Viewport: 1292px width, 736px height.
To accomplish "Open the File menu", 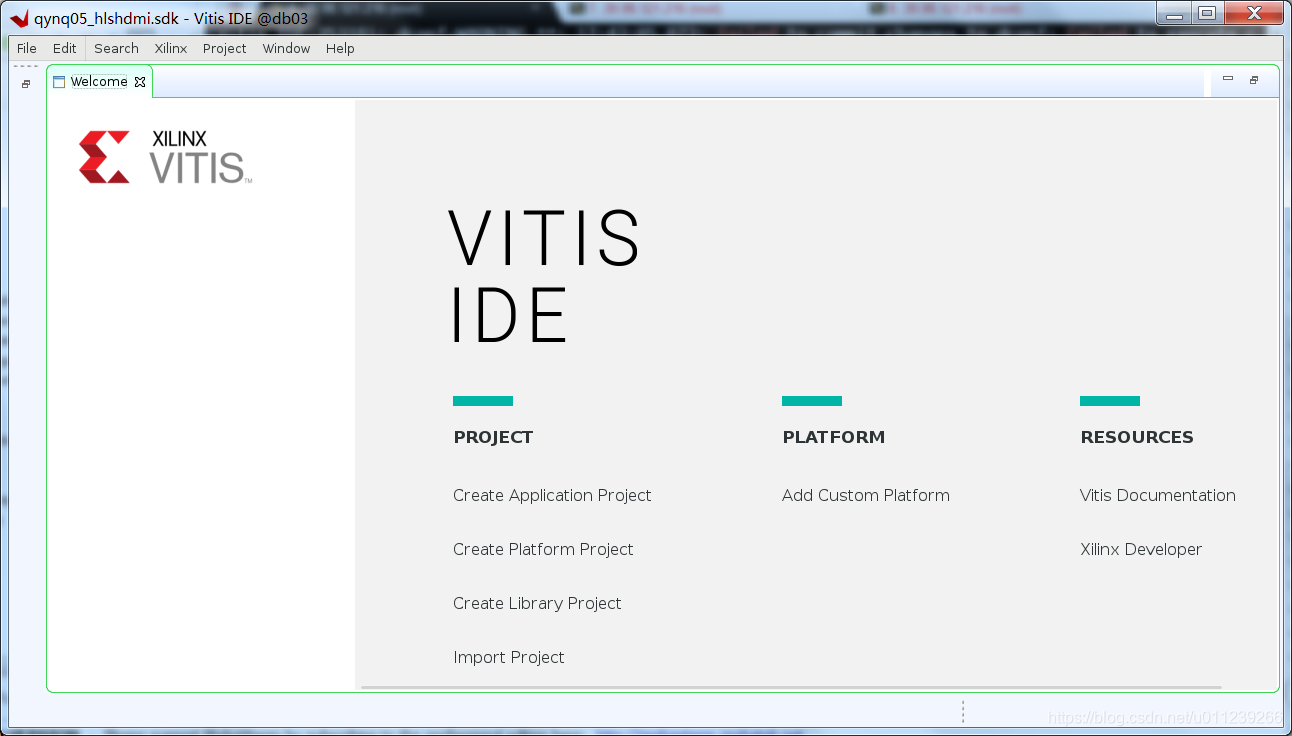I will (27, 48).
